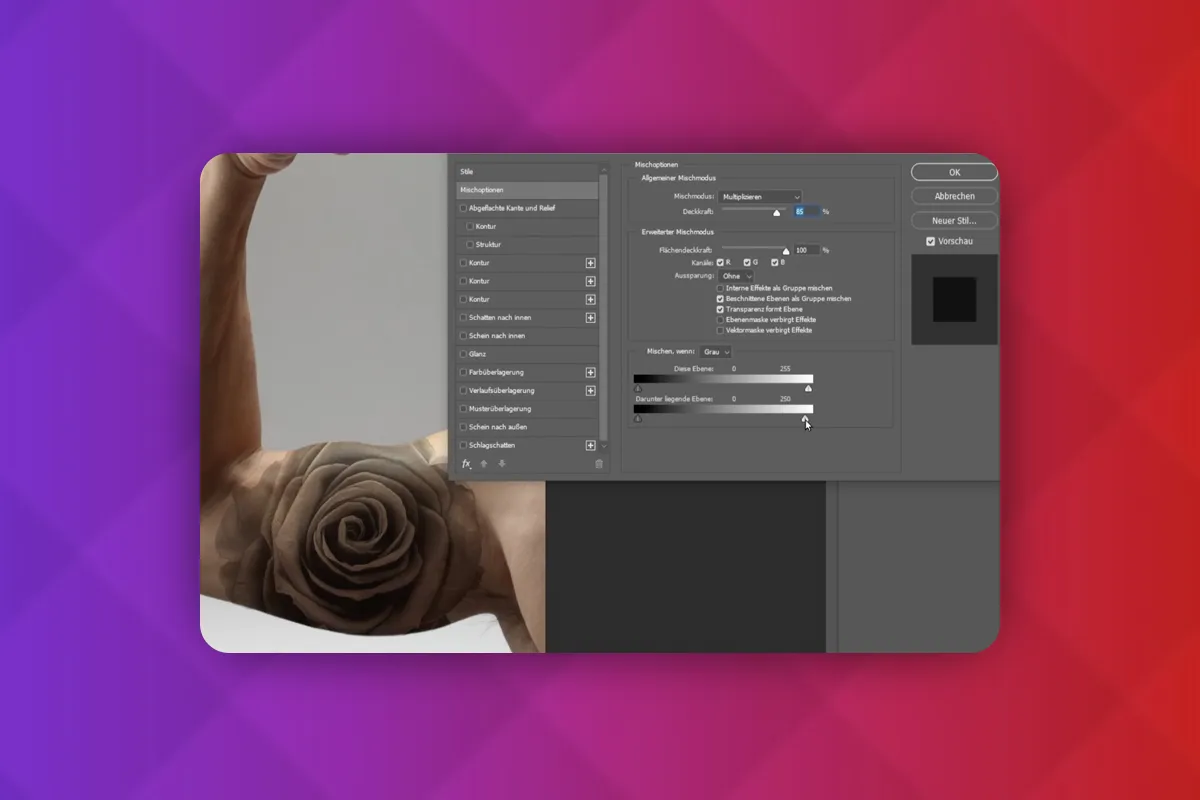Open the fx effects menu icon

tap(466, 464)
